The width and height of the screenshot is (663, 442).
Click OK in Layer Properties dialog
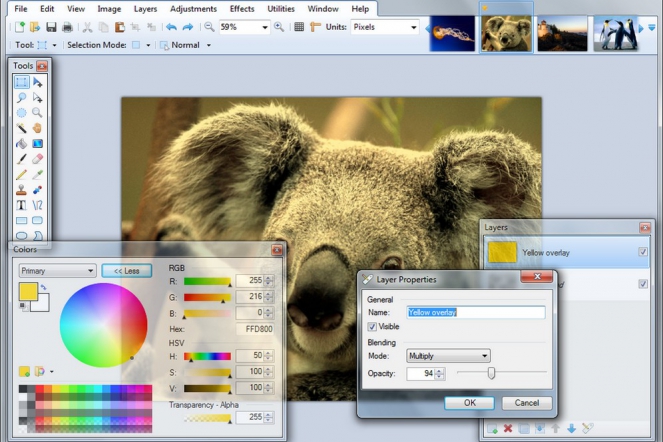[469, 403]
